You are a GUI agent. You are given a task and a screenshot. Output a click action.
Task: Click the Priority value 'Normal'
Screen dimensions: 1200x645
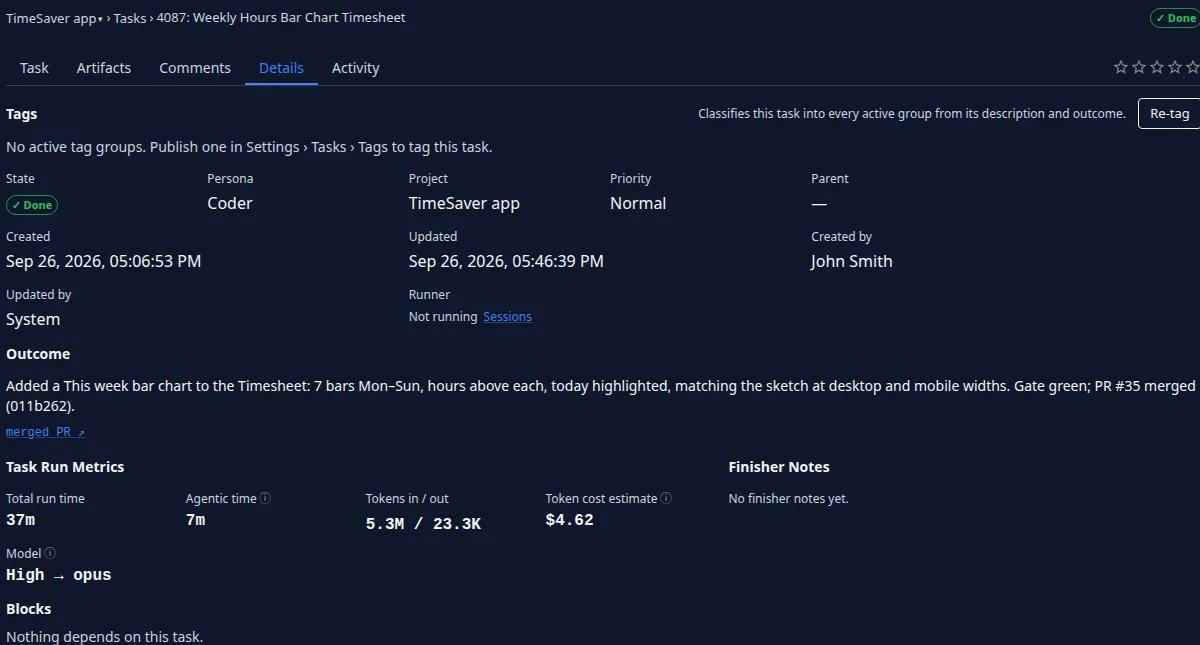[638, 203]
